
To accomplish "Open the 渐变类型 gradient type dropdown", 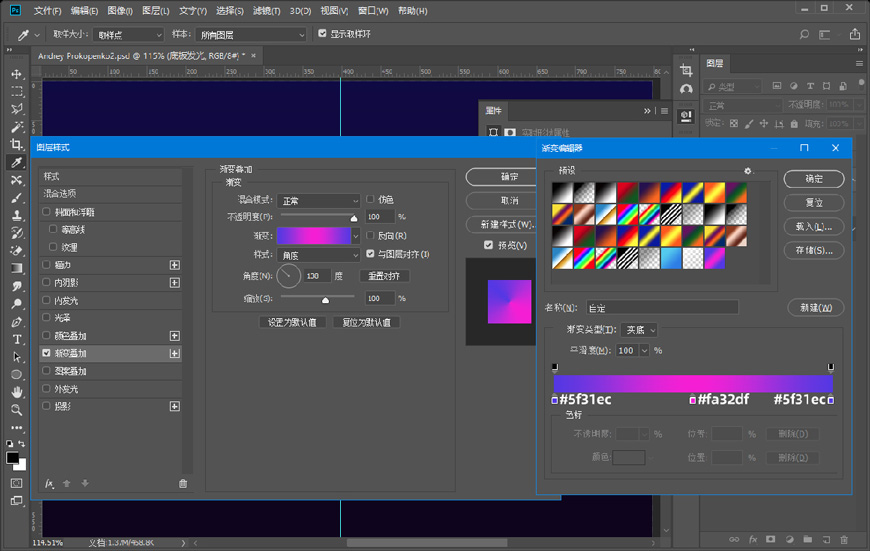I will click(x=639, y=330).
